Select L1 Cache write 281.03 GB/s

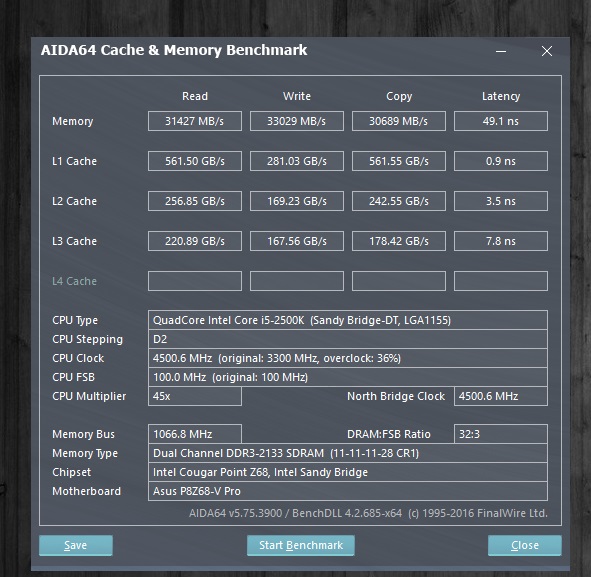tap(297, 161)
